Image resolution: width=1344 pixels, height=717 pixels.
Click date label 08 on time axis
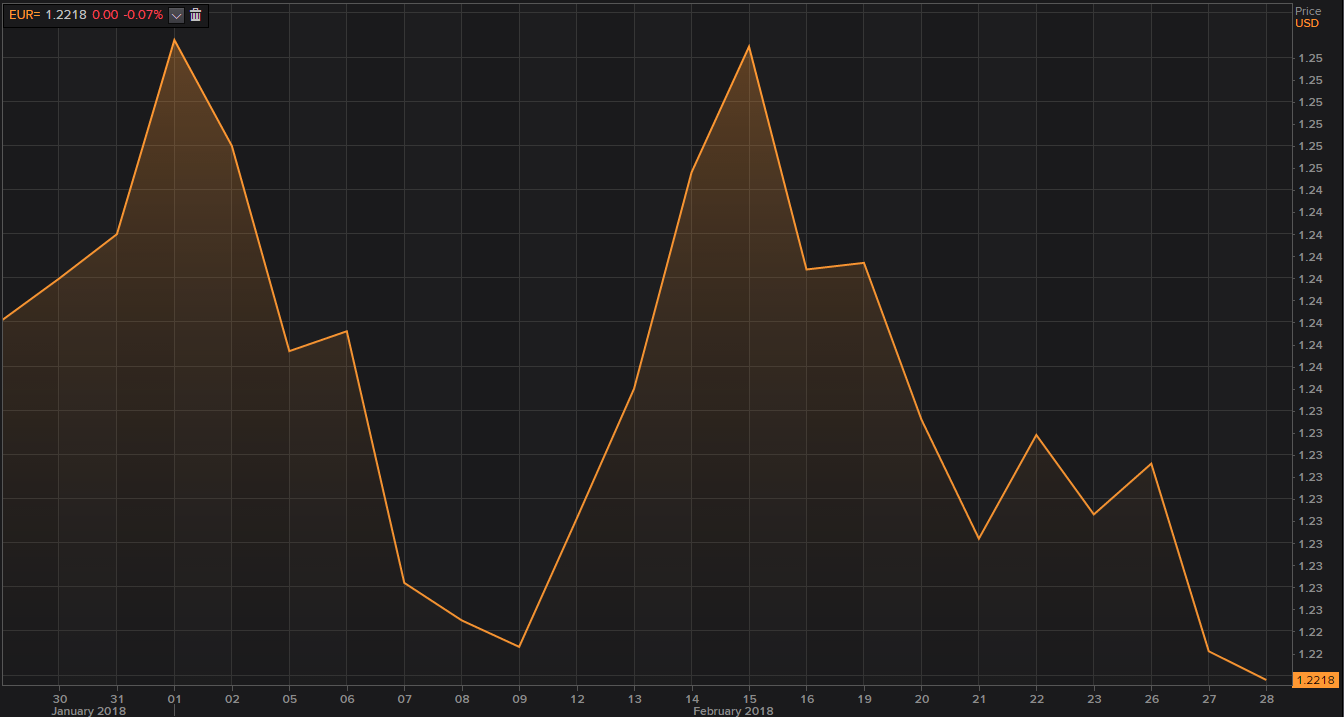(x=462, y=699)
